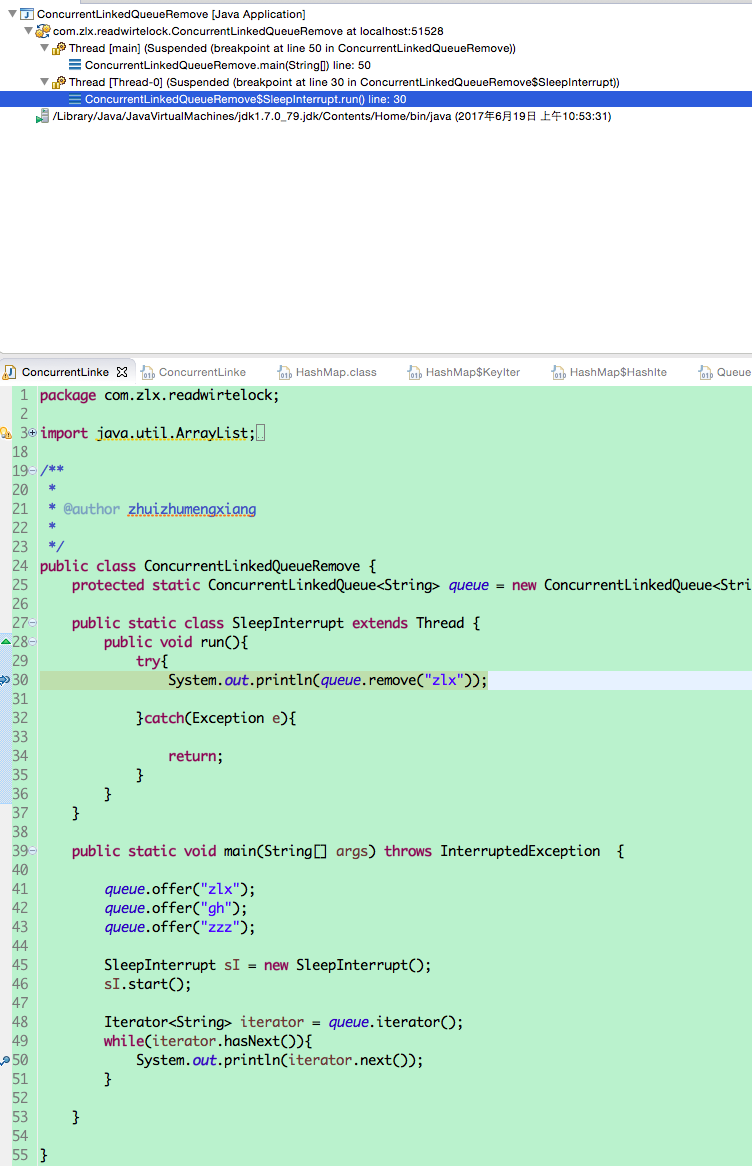
Task: Click the iterator.next() println statement on line 50
Action: 280,1060
